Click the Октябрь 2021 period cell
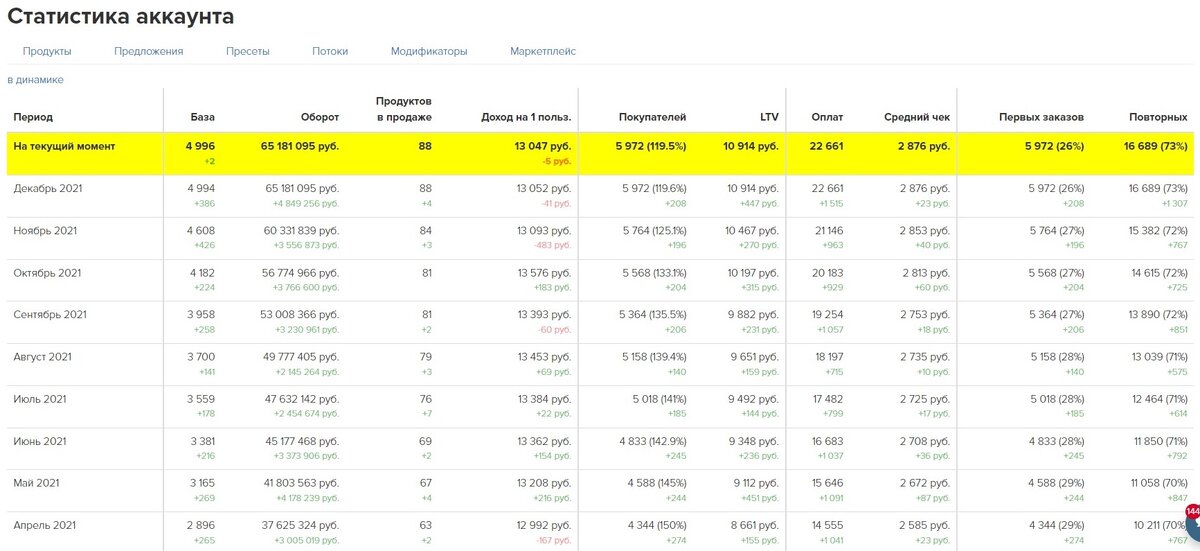Viewport: 1200px width, 551px height. [48, 272]
